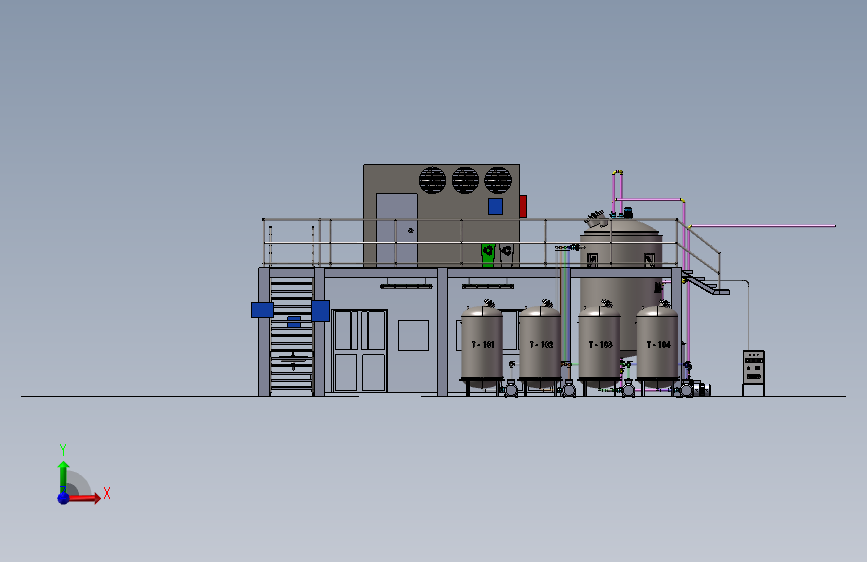Select the tank labeled T-102

pyautogui.click(x=540, y=346)
